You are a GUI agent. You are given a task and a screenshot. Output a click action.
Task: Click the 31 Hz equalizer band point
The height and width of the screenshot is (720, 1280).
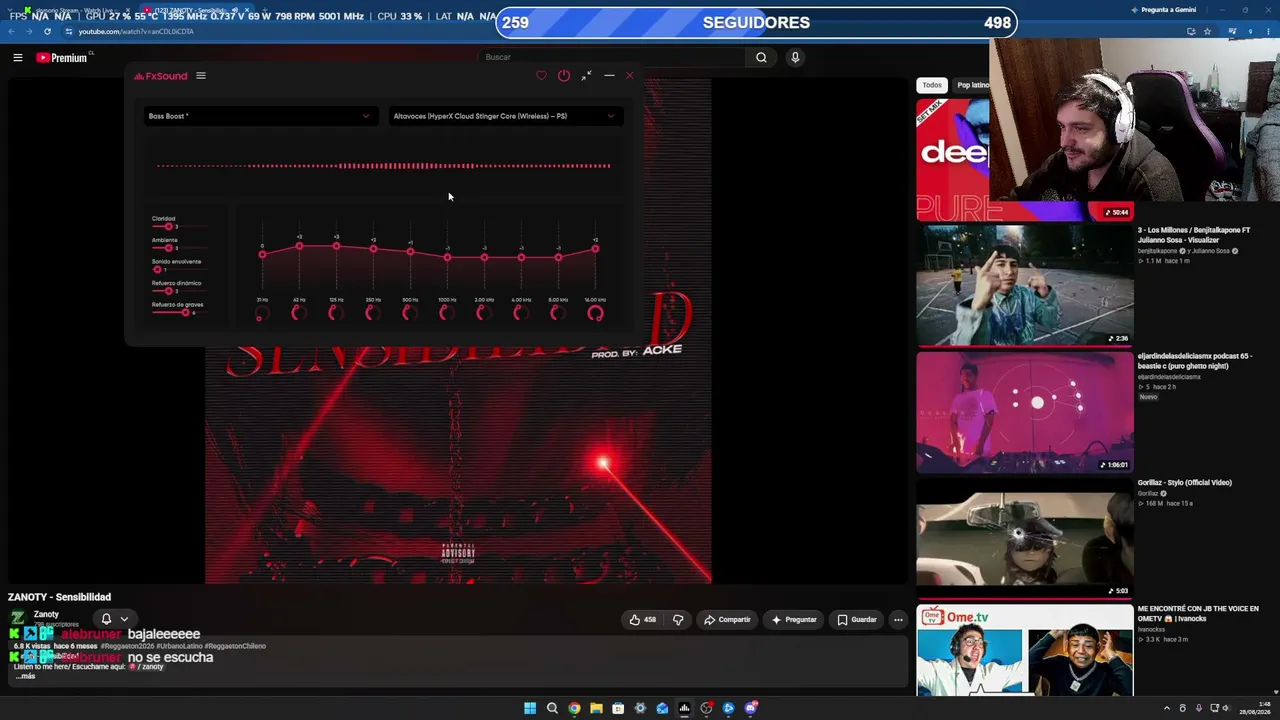[262, 255]
